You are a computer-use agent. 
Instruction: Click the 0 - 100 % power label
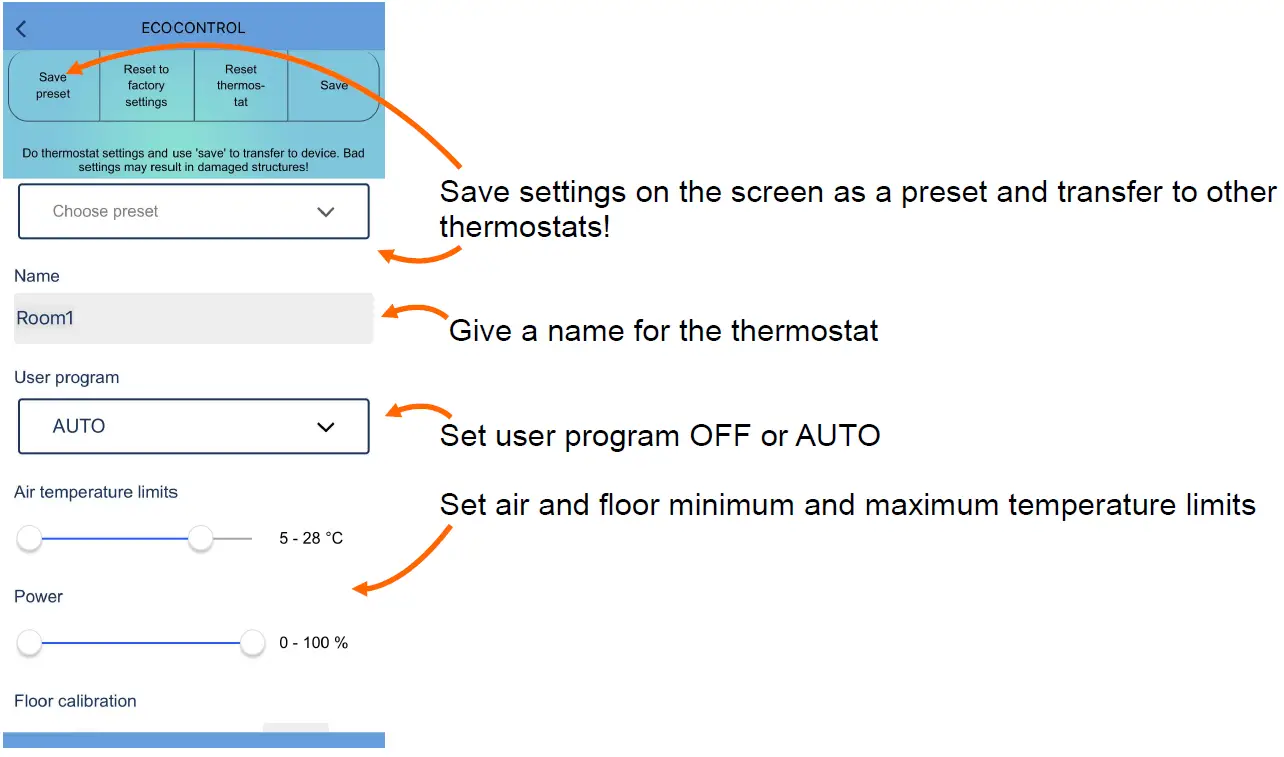314,643
